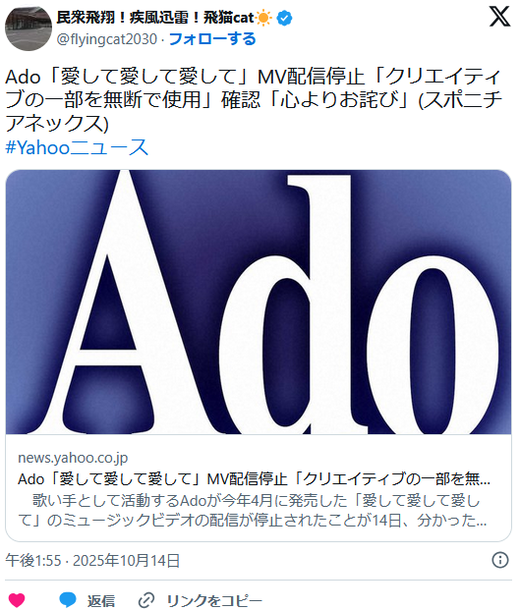Open the news.yahoo.co.jp domain link

(x=73, y=458)
